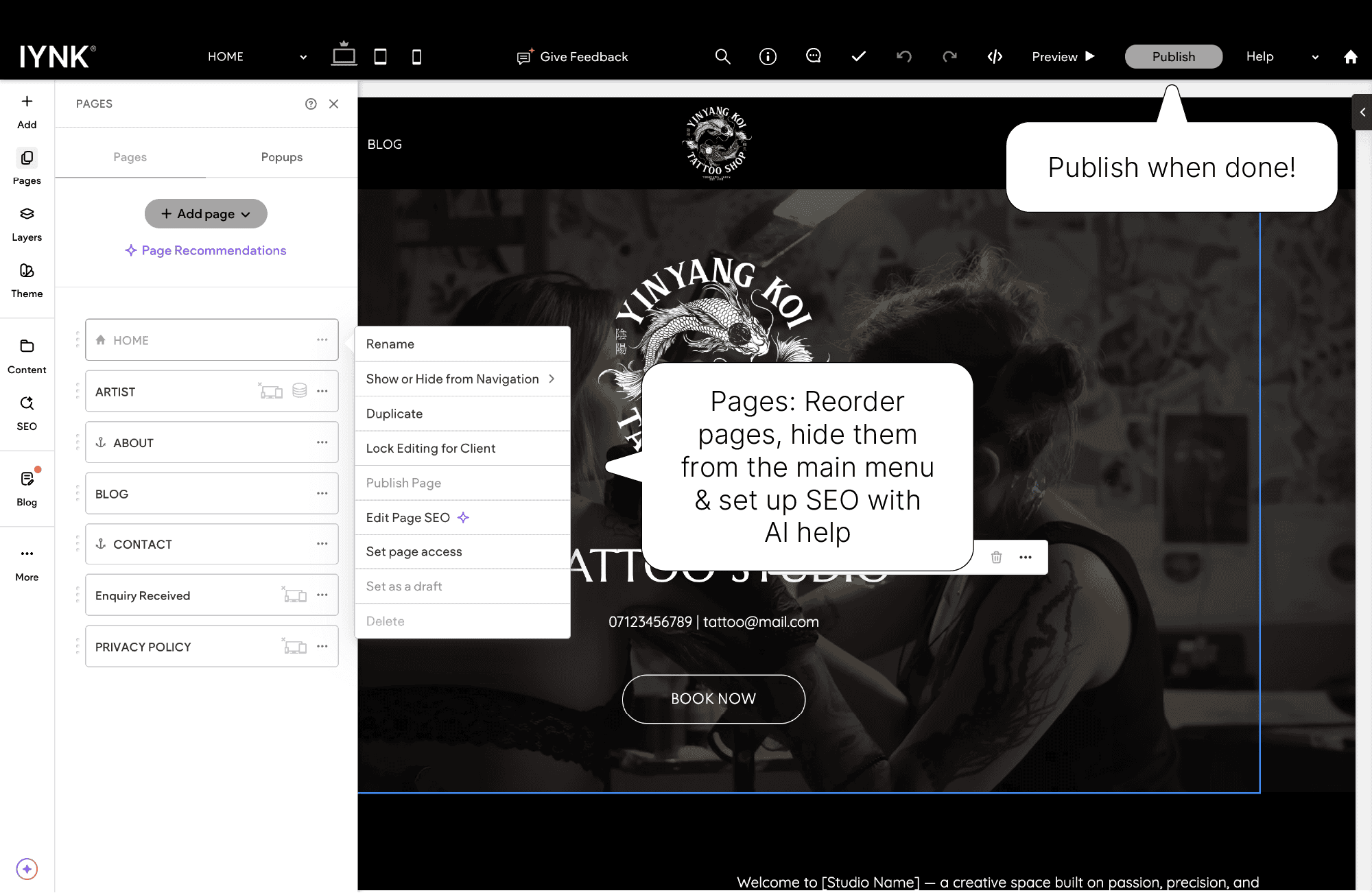The width and height of the screenshot is (1372, 893).
Task: Choose Edit Page SEO menu item
Action: click(408, 518)
